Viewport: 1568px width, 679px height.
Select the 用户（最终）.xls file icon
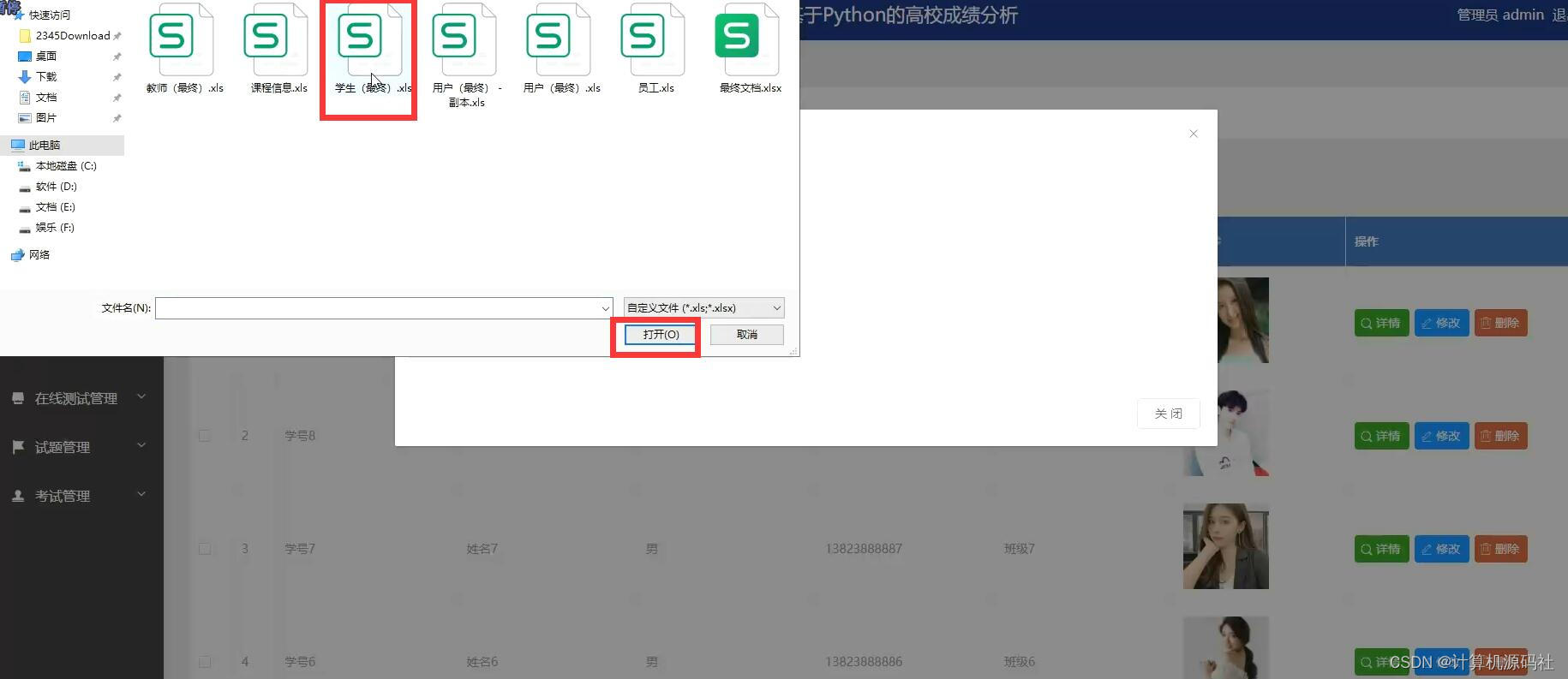[558, 41]
